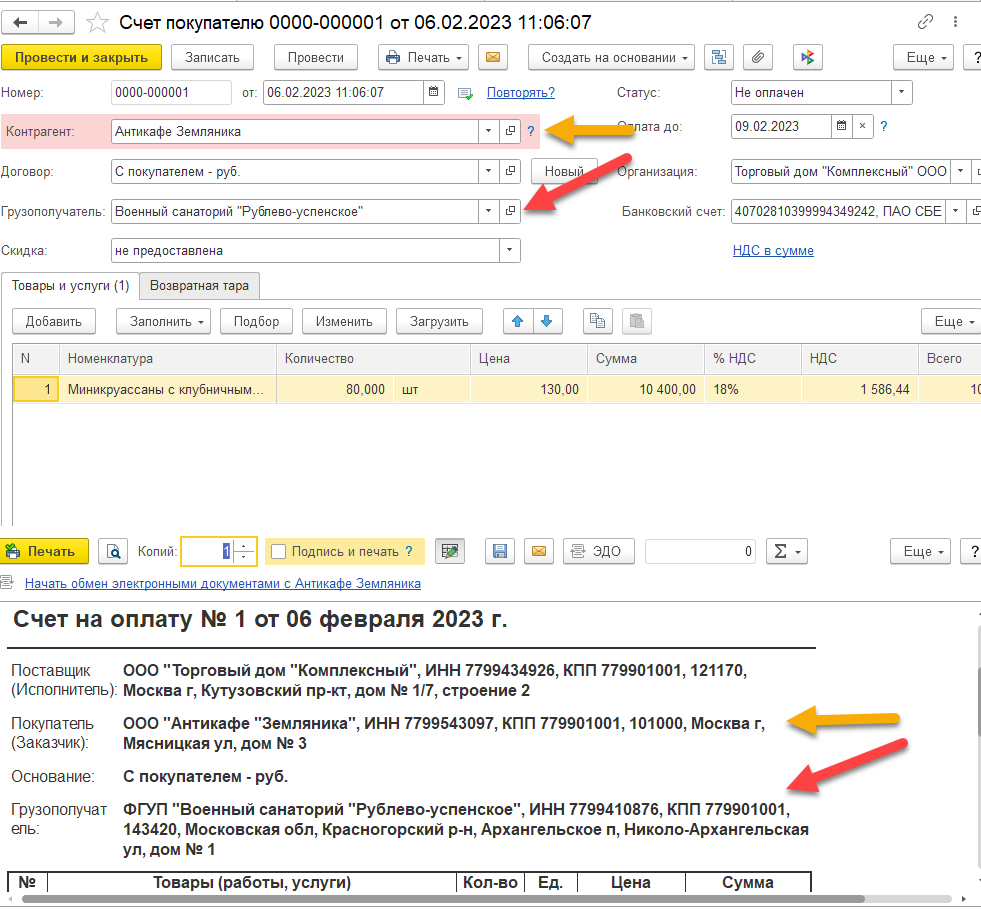
Task: Open the top Еще menu
Action: pyautogui.click(x=923, y=58)
